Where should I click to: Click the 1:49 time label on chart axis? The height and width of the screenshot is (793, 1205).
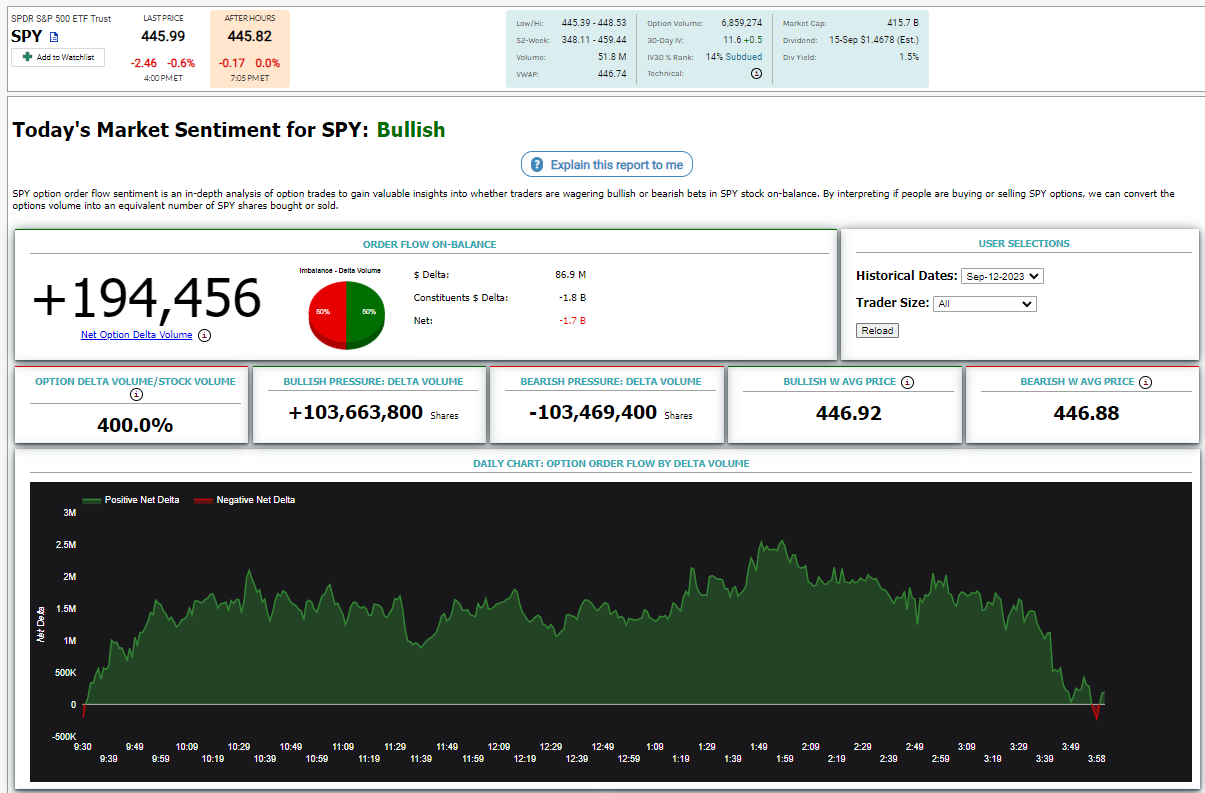tap(758, 746)
